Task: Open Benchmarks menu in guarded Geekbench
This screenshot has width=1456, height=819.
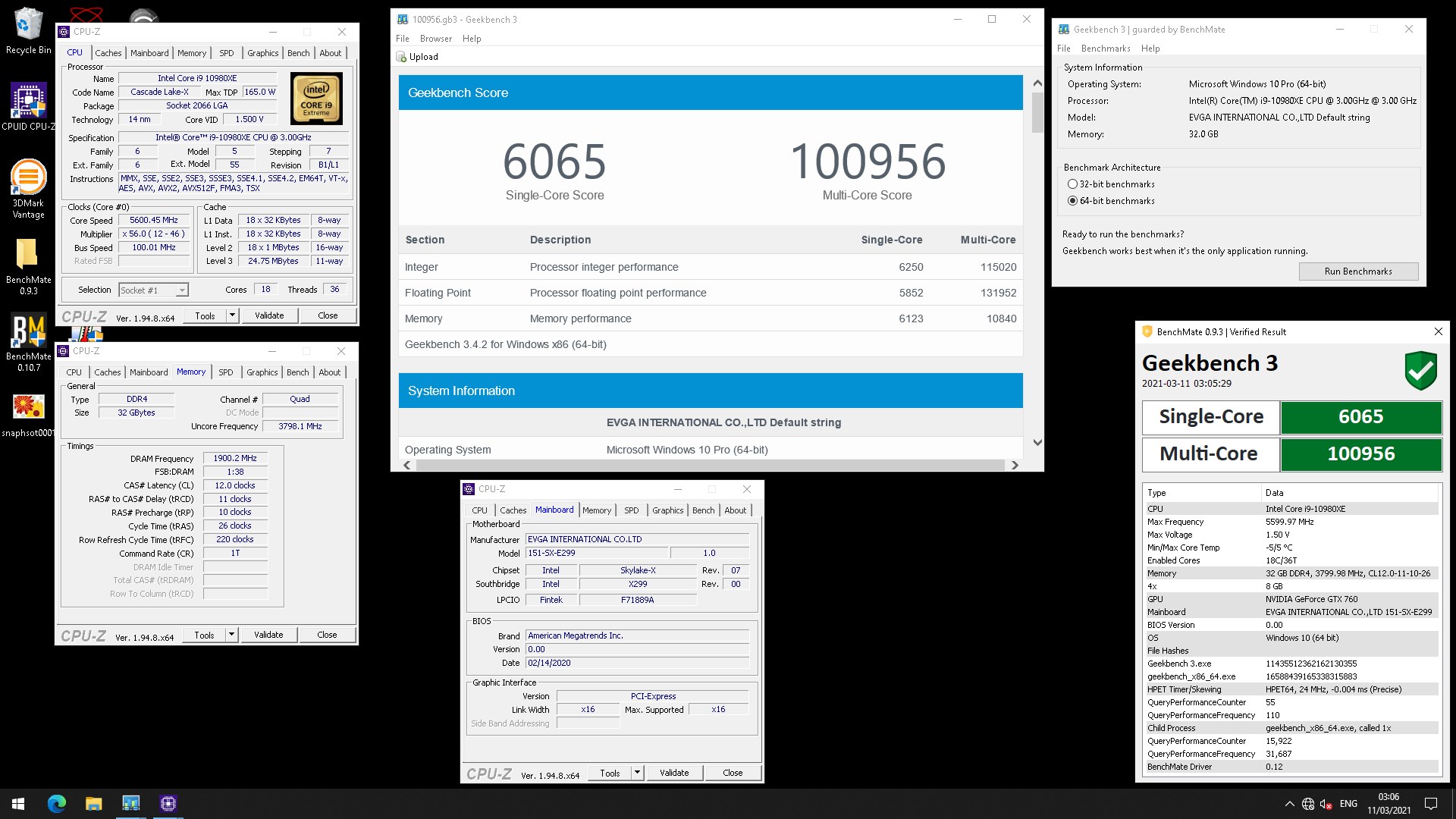Action: pos(1106,49)
